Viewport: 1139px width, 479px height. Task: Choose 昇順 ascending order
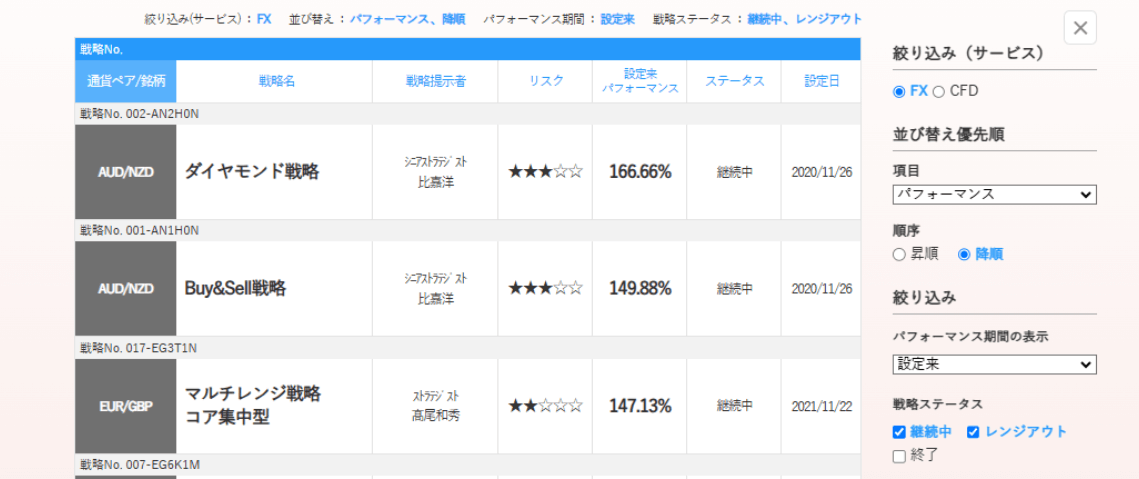pos(899,254)
